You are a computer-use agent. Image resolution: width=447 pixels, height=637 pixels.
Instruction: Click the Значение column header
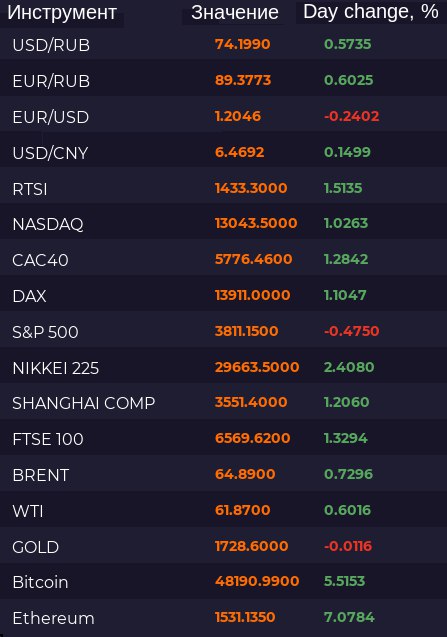click(x=234, y=13)
